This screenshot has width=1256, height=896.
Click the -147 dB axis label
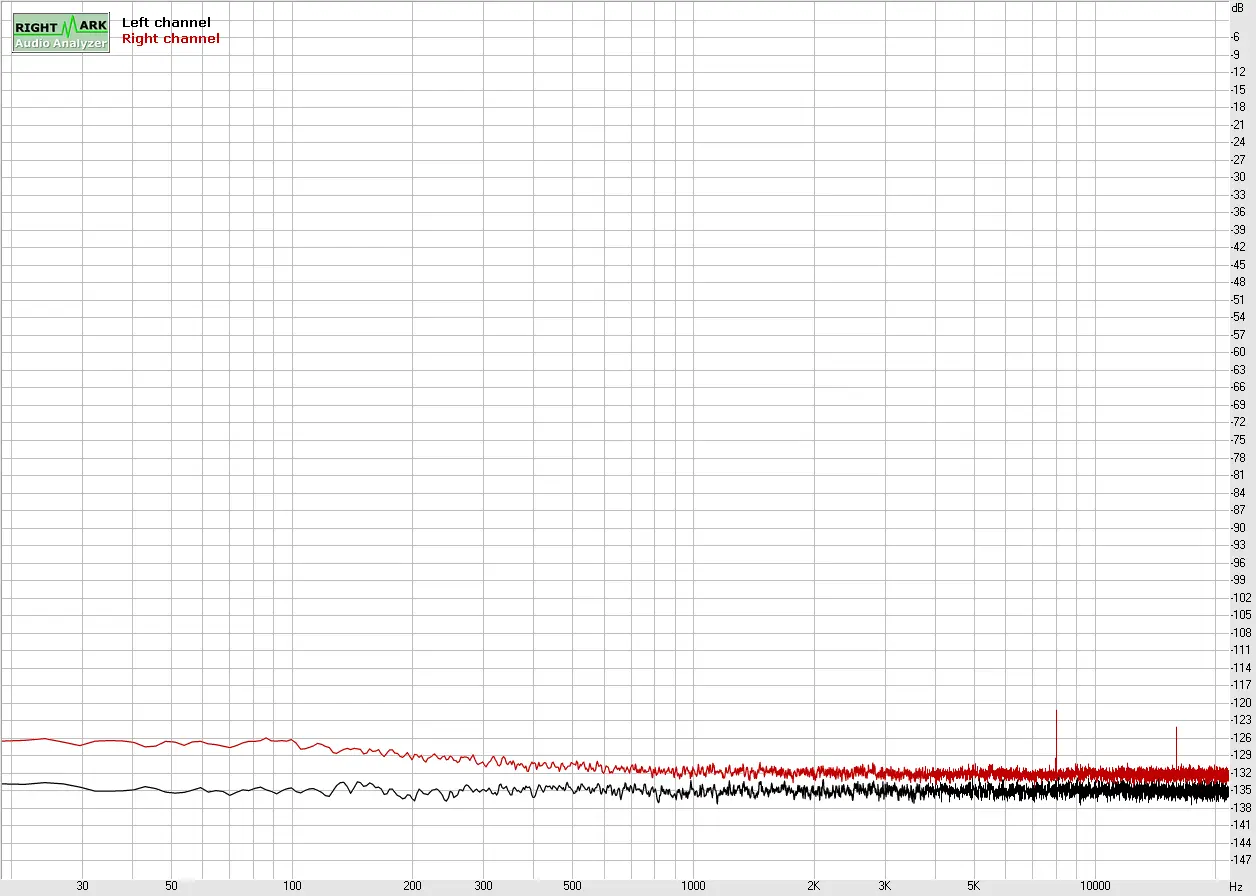[1238, 860]
